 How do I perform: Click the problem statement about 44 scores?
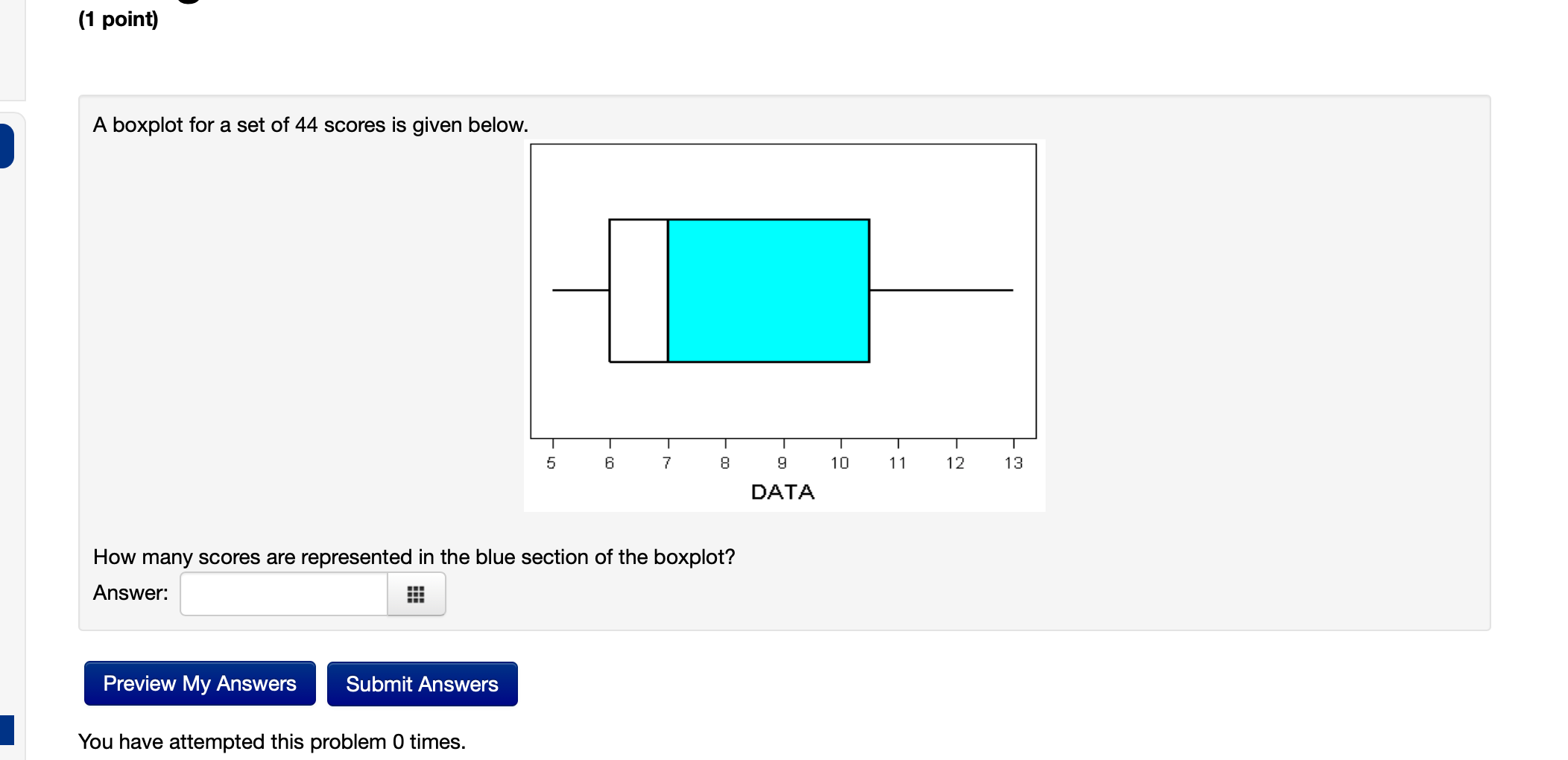tap(310, 125)
